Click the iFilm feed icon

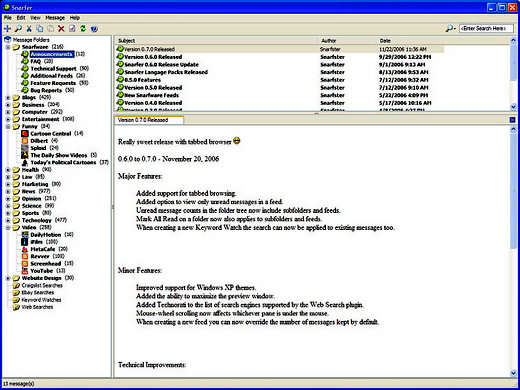point(25,242)
